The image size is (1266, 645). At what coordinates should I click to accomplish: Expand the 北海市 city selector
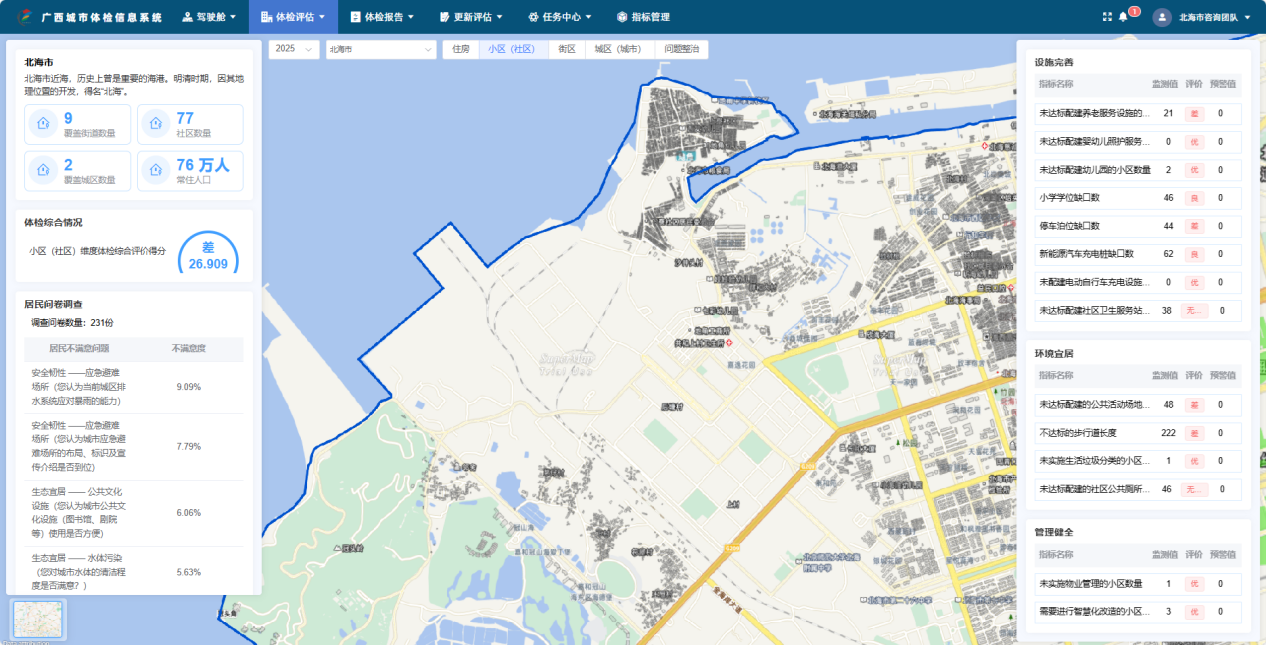pos(380,49)
